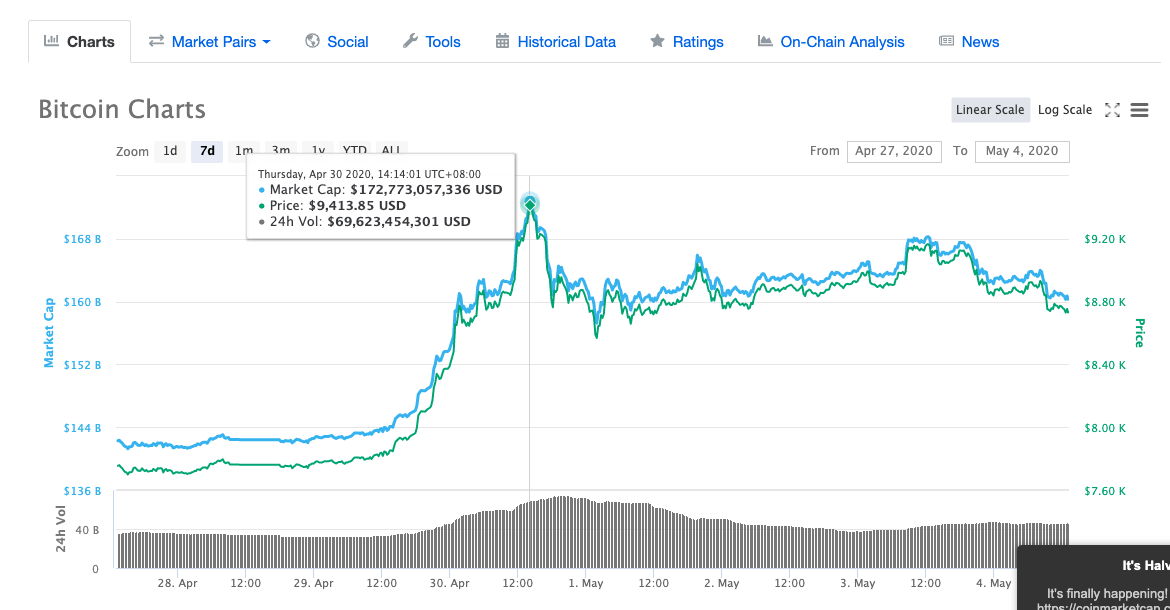Viewport: 1170px width, 610px height.
Task: Click the 29. Apr date label
Action: pyautogui.click(x=313, y=583)
